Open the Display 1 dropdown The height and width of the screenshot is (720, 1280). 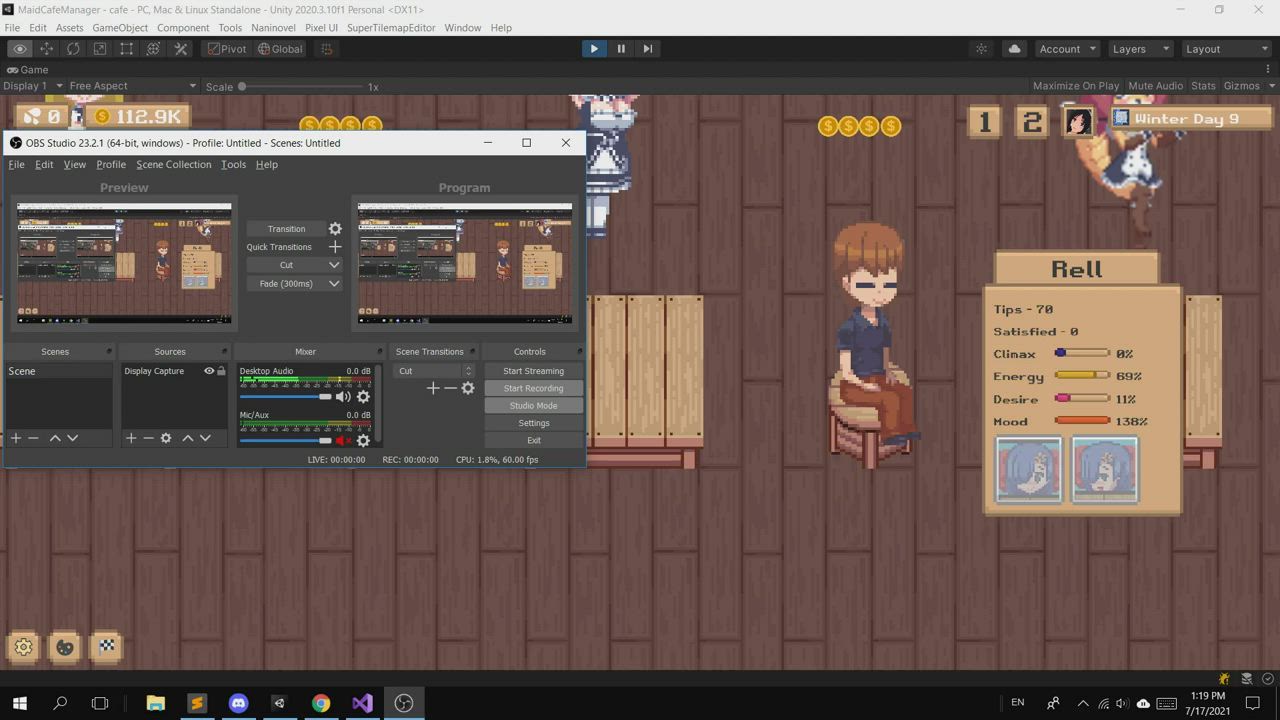click(x=33, y=86)
